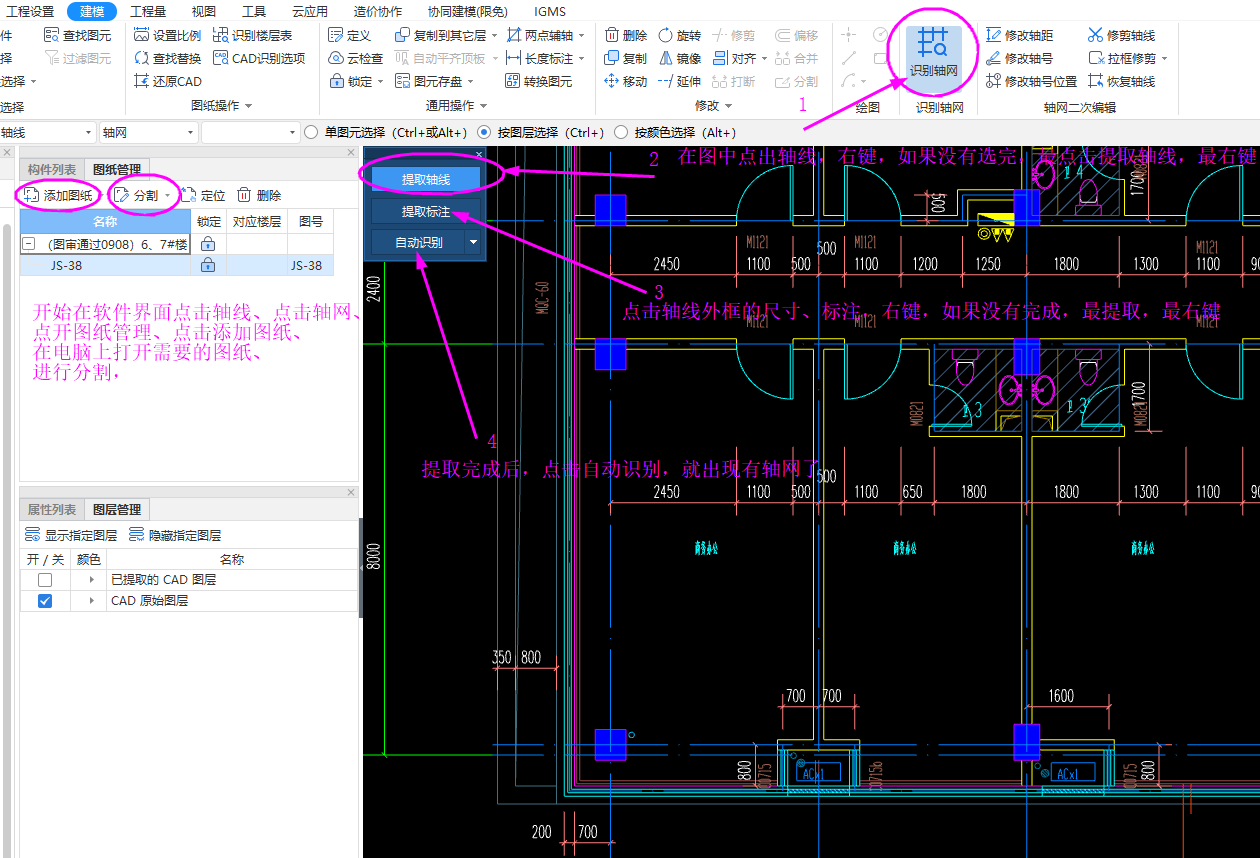Uncheck CAD 原始图层 checkbox
Screen dimensions: 1260x858
[45, 601]
